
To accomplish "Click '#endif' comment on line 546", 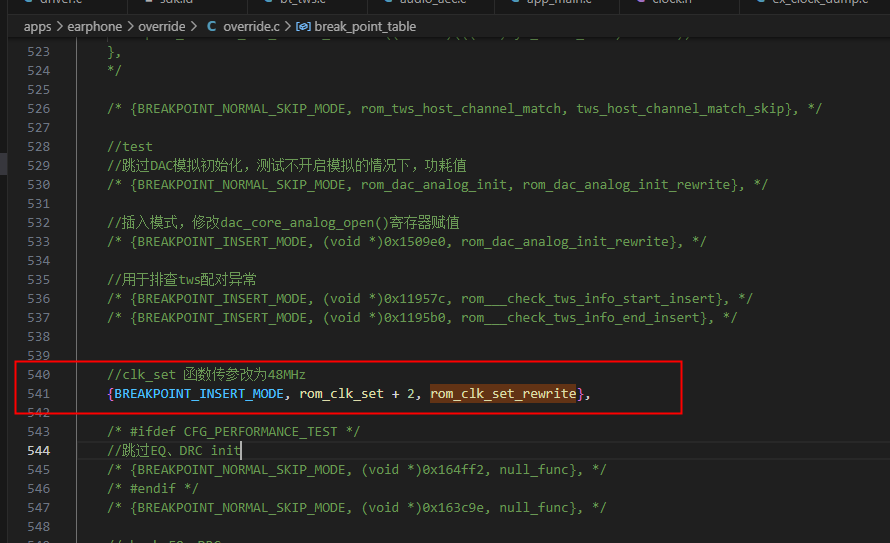I will click(153, 489).
